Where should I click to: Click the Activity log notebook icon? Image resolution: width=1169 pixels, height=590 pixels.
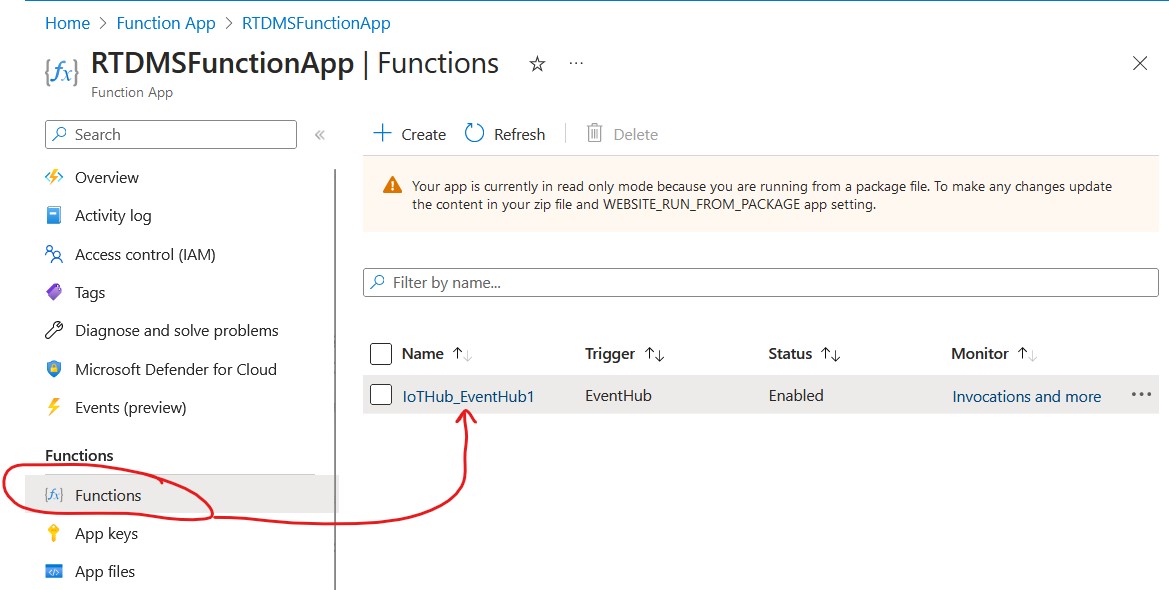tap(54, 216)
